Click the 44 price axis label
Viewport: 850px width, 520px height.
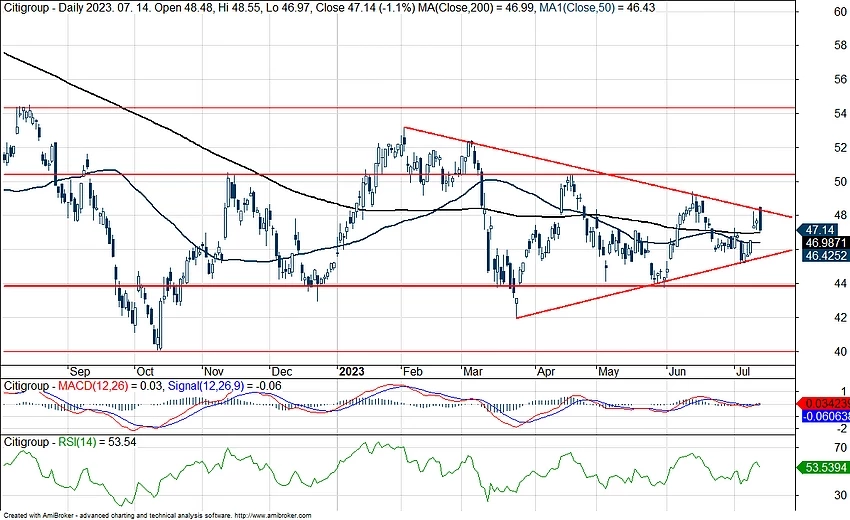pos(840,284)
